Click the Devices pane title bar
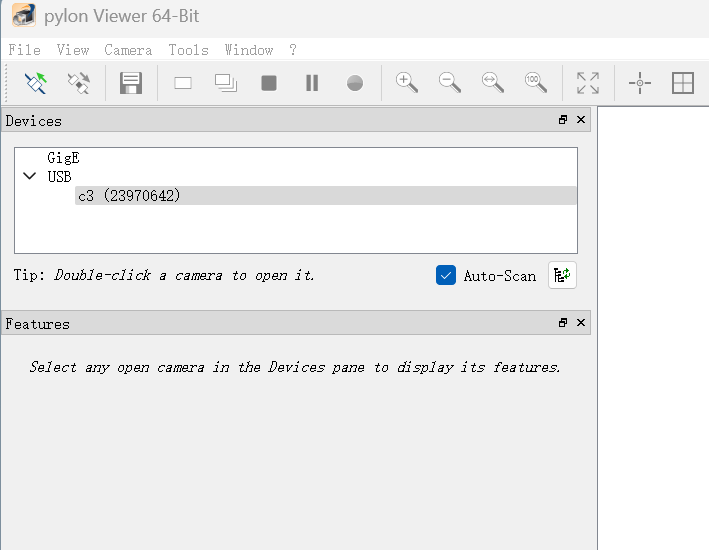Image resolution: width=709 pixels, height=550 pixels. click(x=296, y=120)
